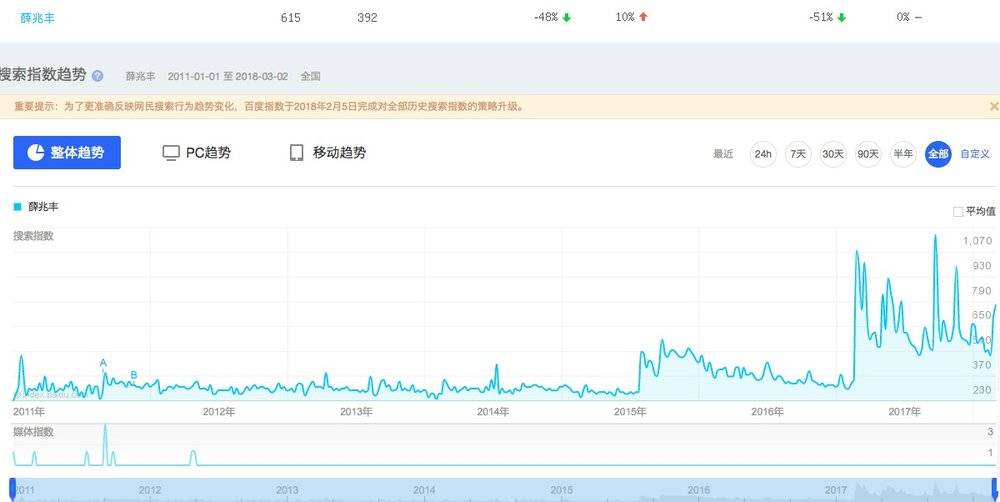Dismiss the yellow notice banner
Viewport: 1000px width, 502px height.
click(x=993, y=107)
